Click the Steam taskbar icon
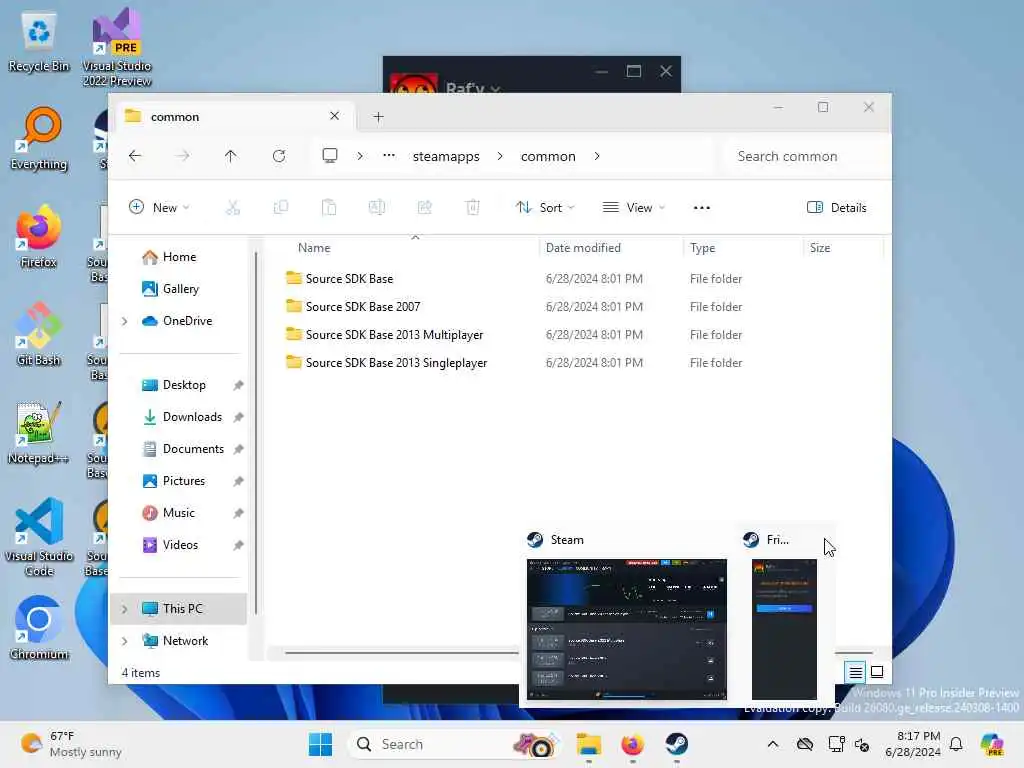Image resolution: width=1024 pixels, height=768 pixels. 677,744
